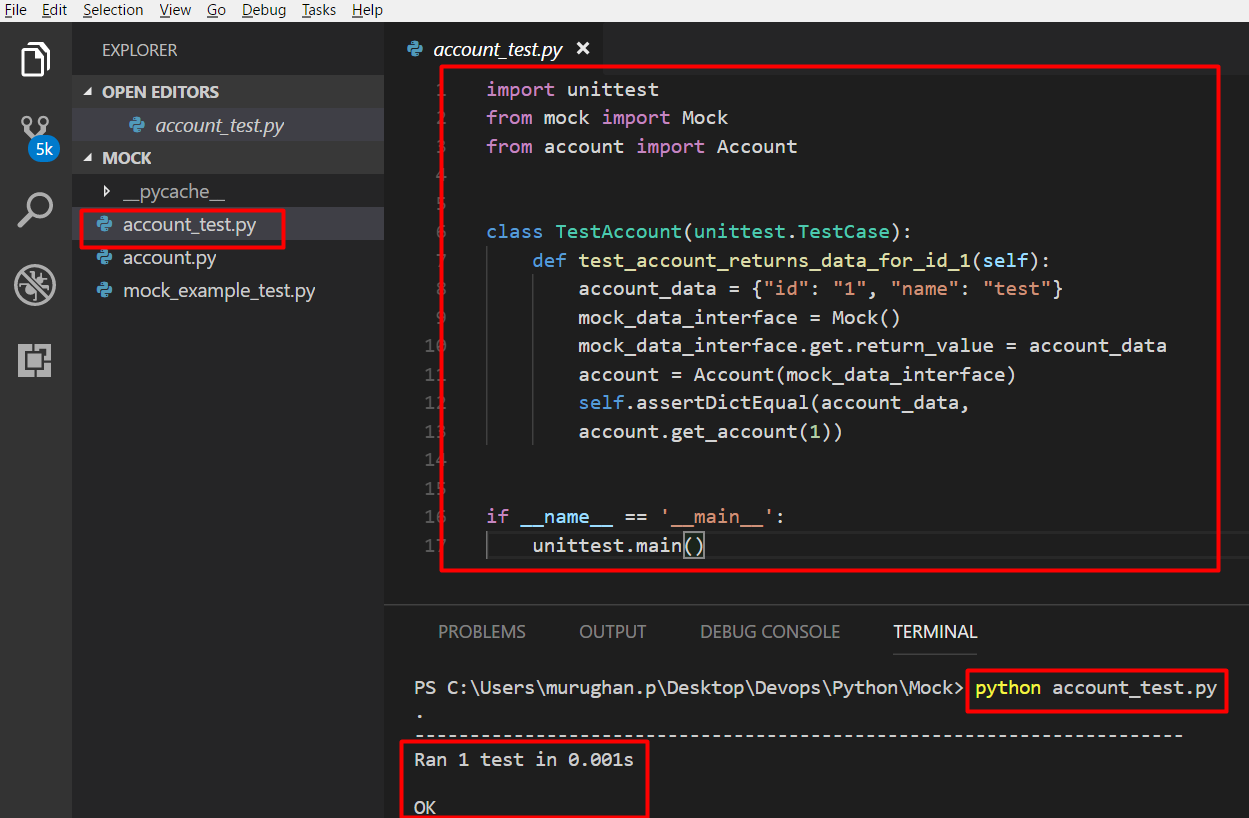Click the if __name__ == '__main__' line

coord(636,517)
